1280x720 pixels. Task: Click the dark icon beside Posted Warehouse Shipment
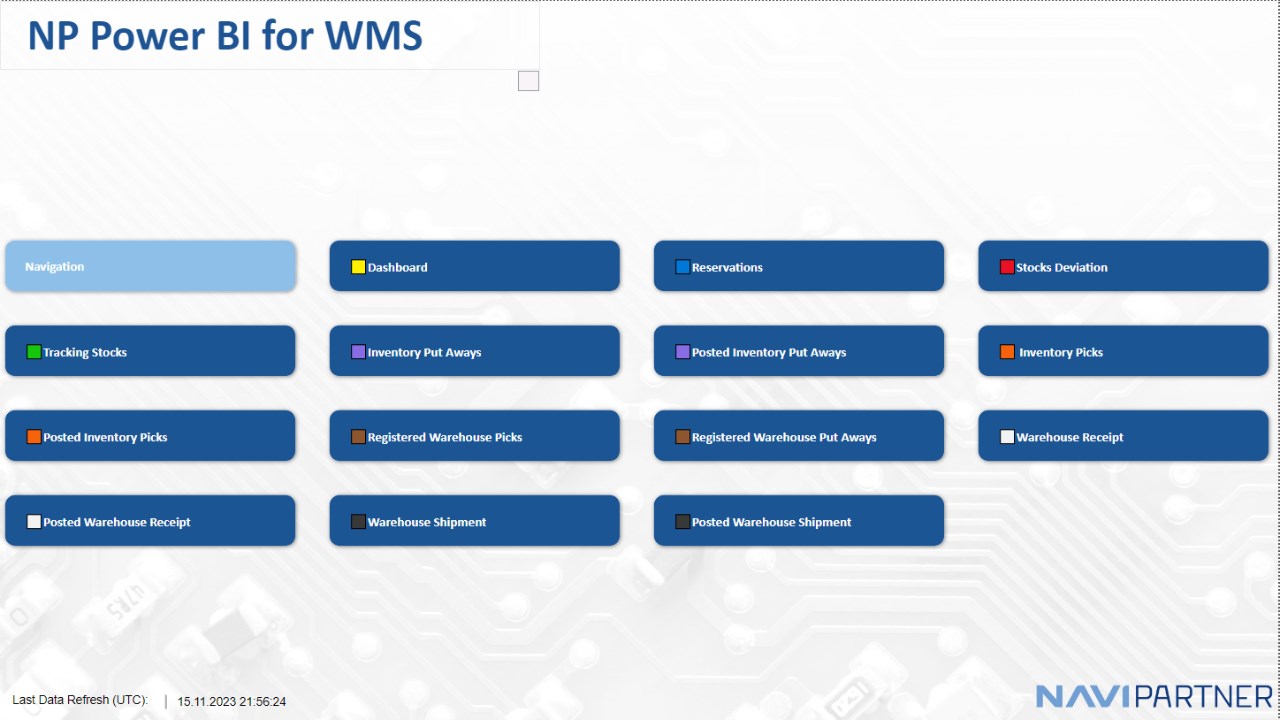[682, 522]
